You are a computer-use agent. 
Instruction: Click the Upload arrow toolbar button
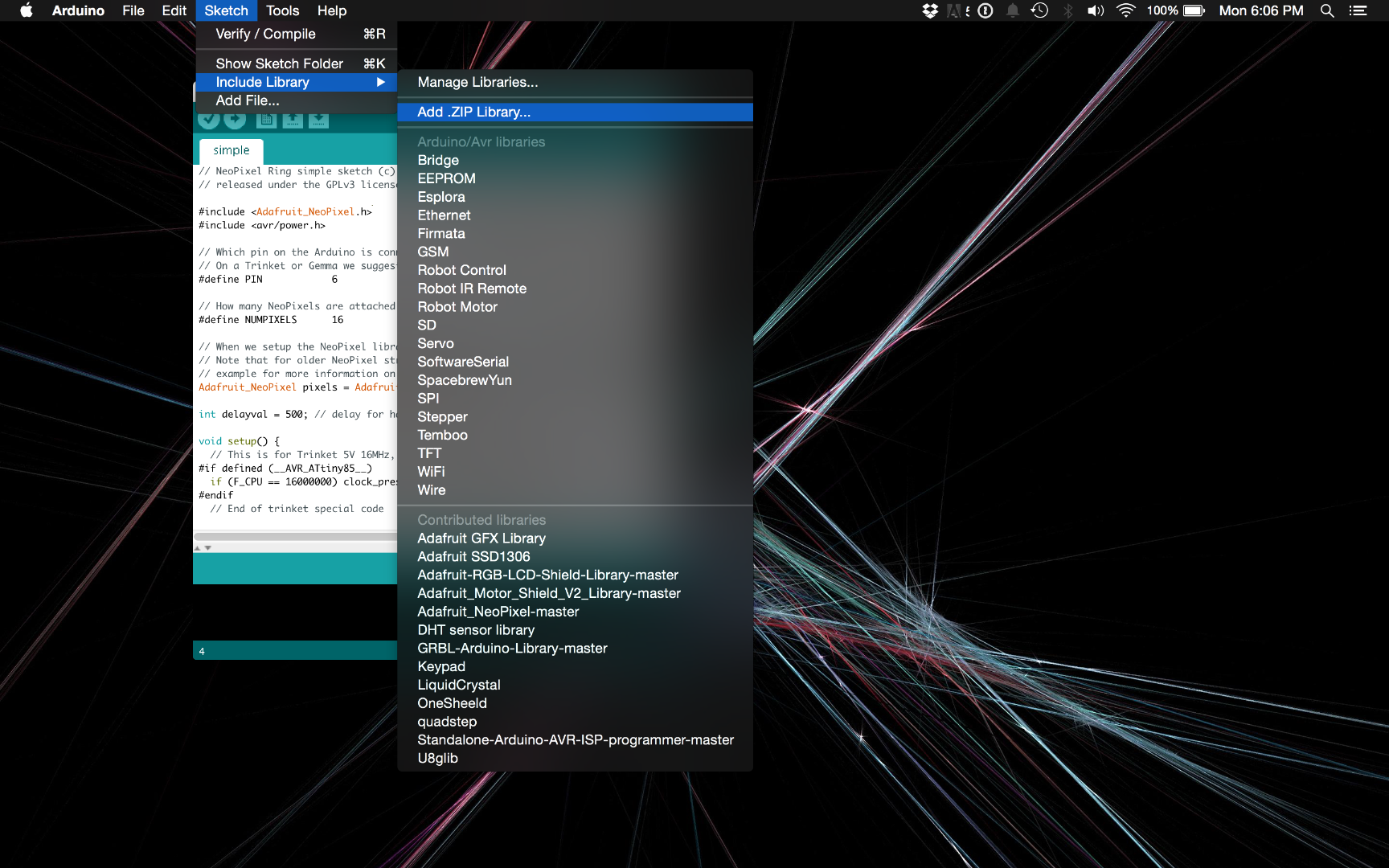235,121
